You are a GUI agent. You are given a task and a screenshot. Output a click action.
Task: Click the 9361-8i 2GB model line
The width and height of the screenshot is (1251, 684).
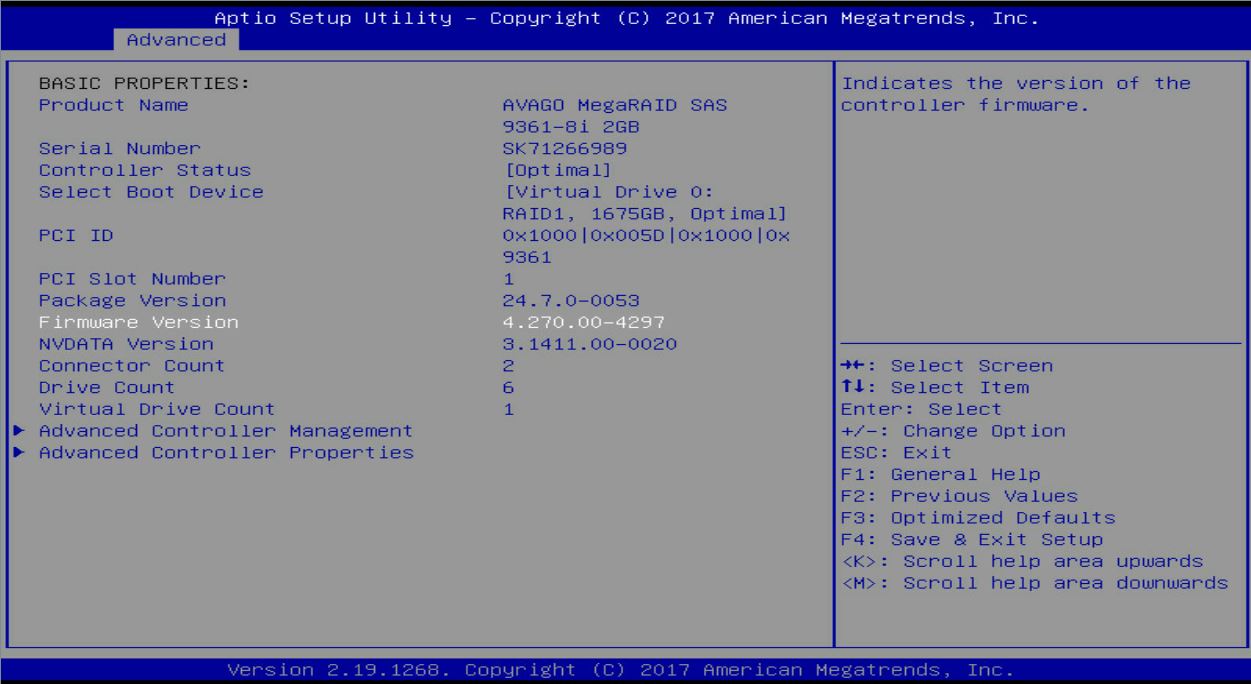(570, 126)
